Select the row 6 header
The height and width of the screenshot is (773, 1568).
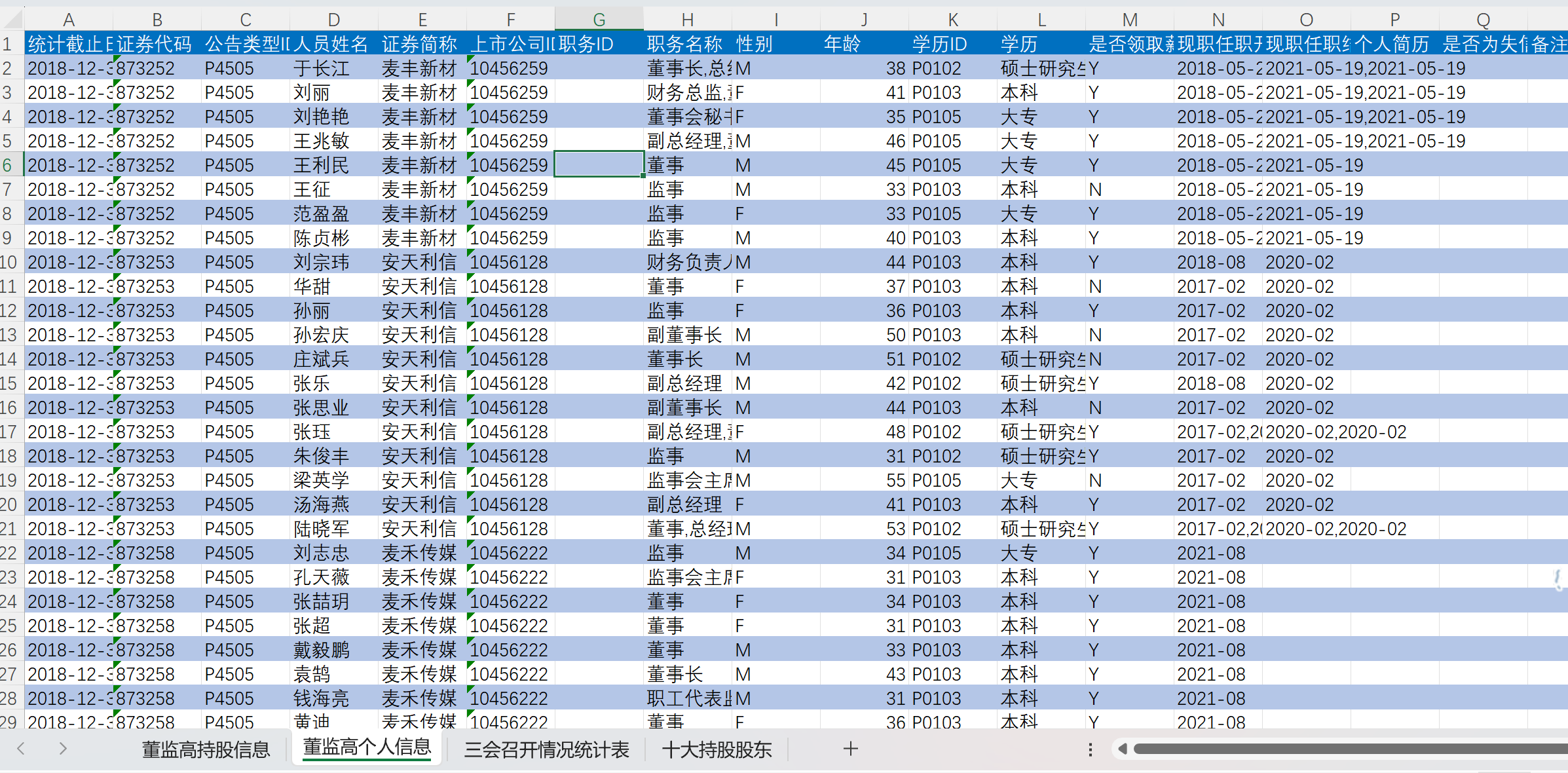[x=9, y=165]
